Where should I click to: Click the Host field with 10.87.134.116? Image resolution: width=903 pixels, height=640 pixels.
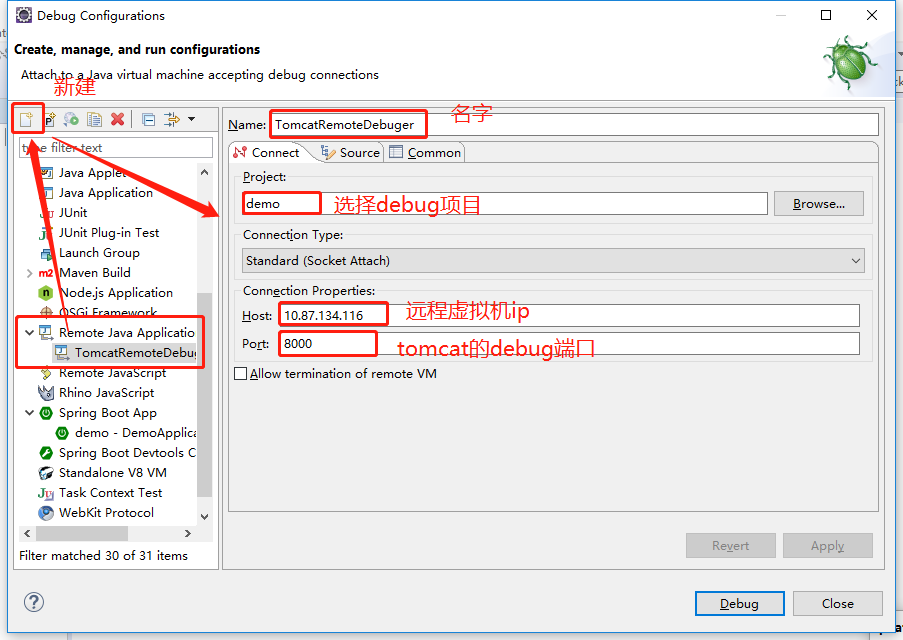[570, 316]
